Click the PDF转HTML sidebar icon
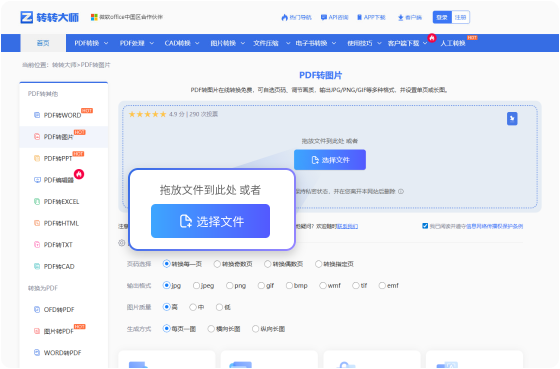The height and width of the screenshot is (369, 560). [37, 223]
